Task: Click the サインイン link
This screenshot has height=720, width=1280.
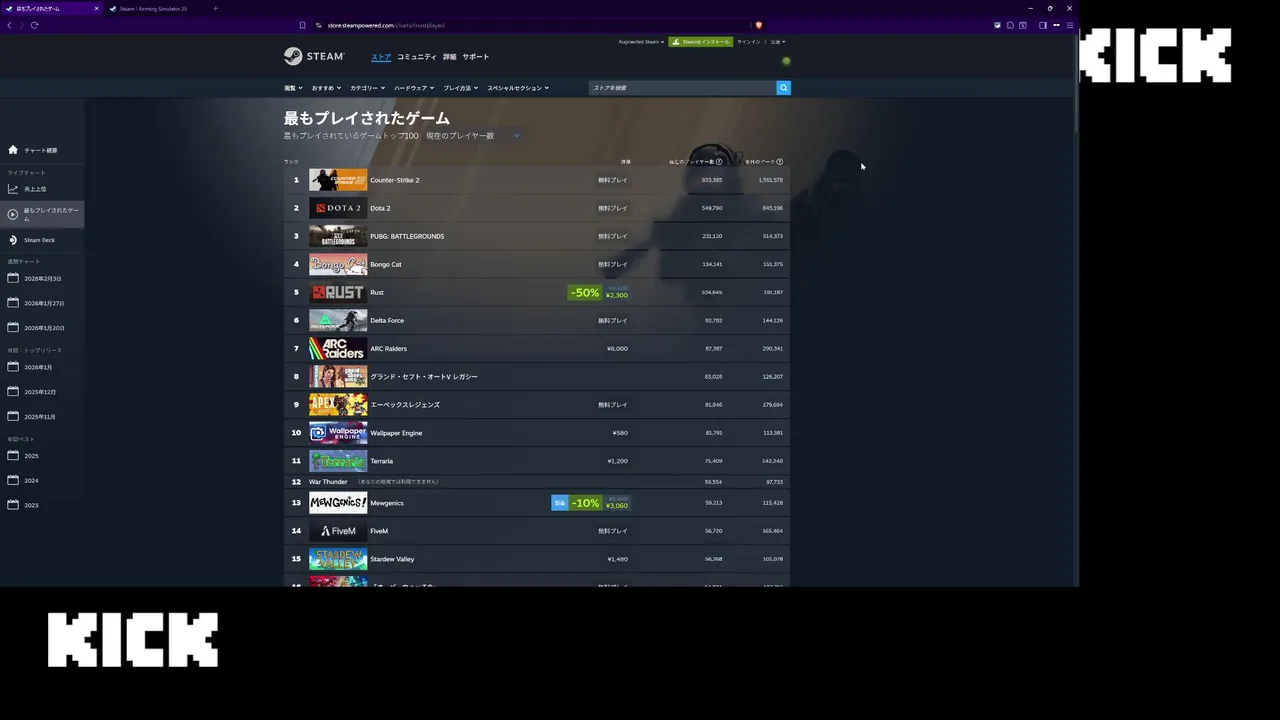Action: click(748, 42)
